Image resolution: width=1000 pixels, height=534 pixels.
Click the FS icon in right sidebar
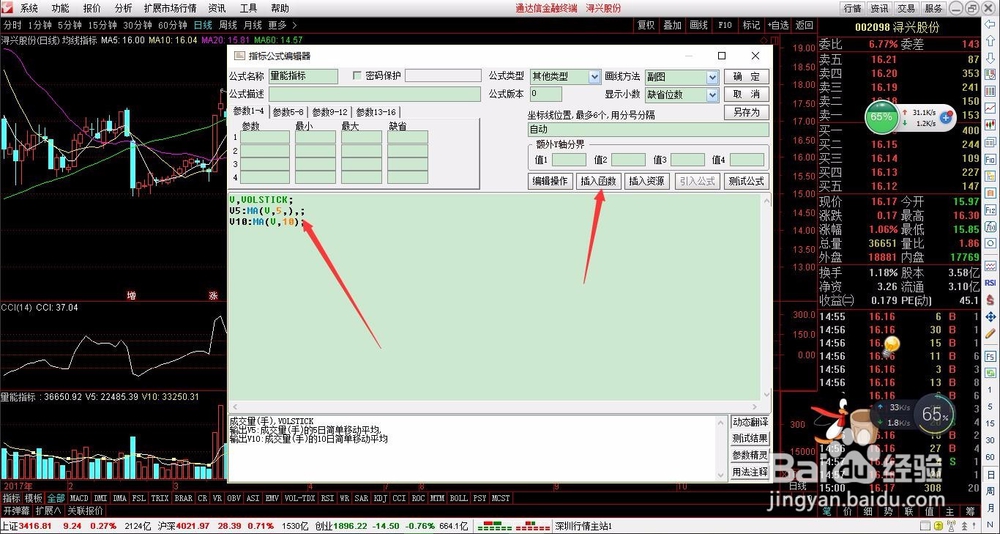point(990,356)
